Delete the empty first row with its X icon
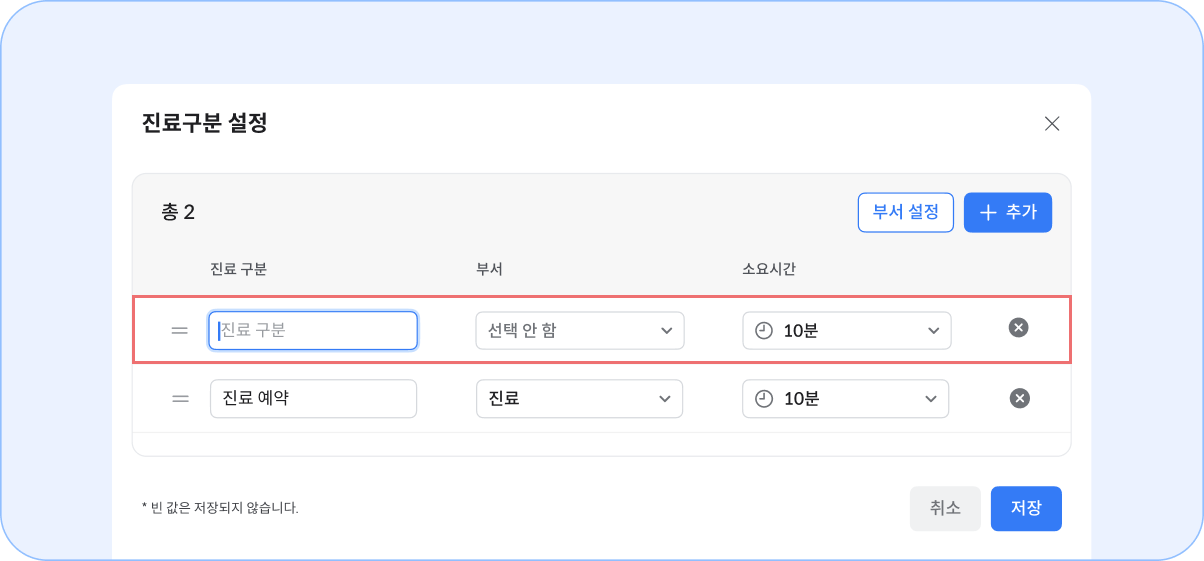 click(x=1018, y=327)
